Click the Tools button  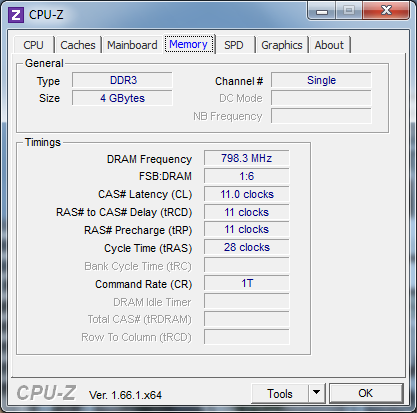[280, 393]
